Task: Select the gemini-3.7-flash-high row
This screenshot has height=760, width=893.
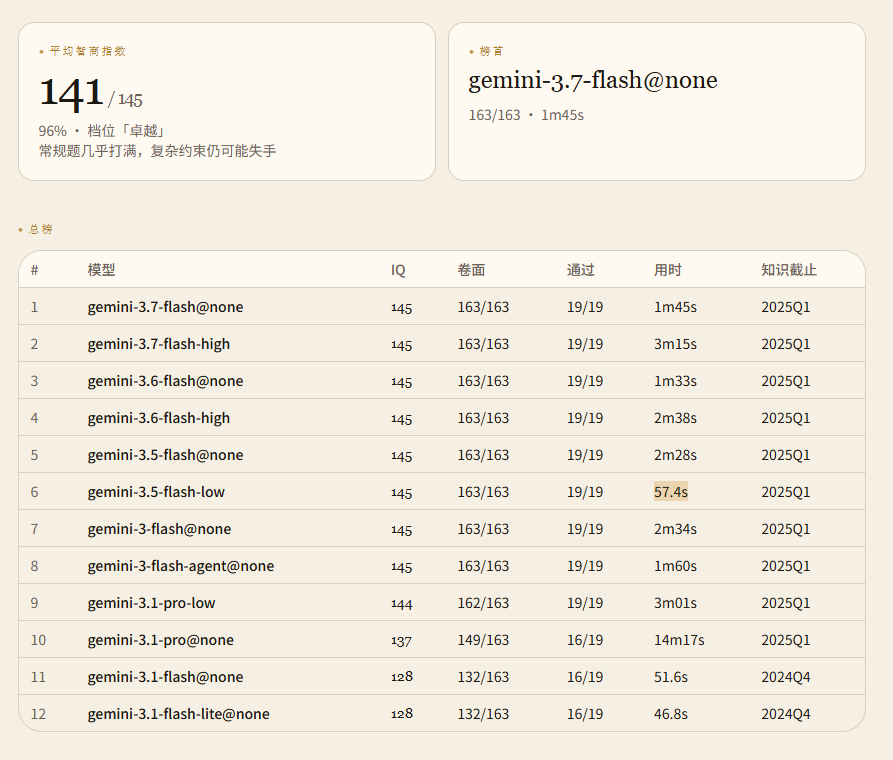Action: pyautogui.click(x=442, y=344)
